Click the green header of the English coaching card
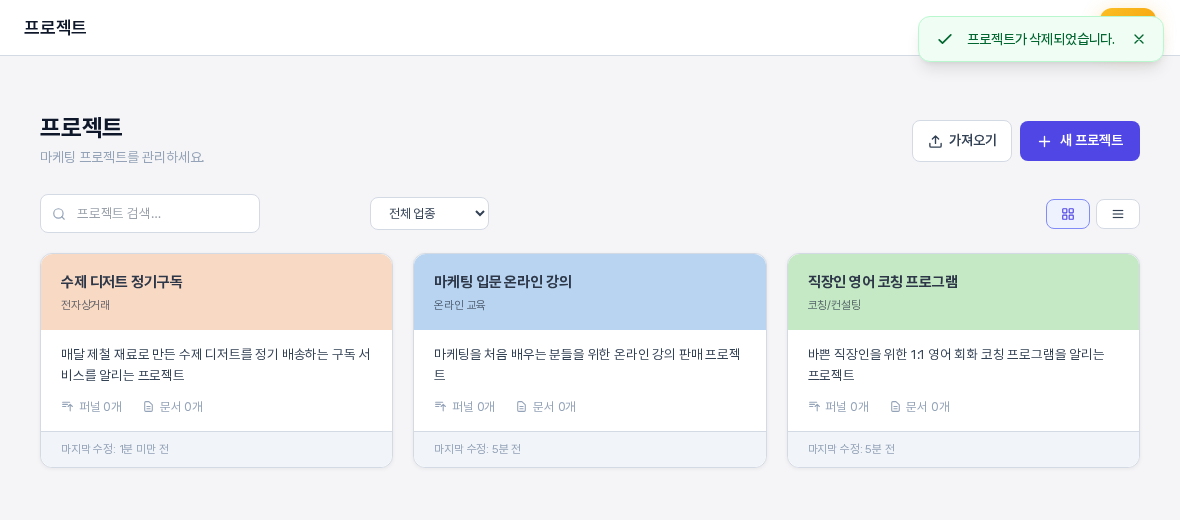This screenshot has width=1180, height=520. click(x=963, y=292)
